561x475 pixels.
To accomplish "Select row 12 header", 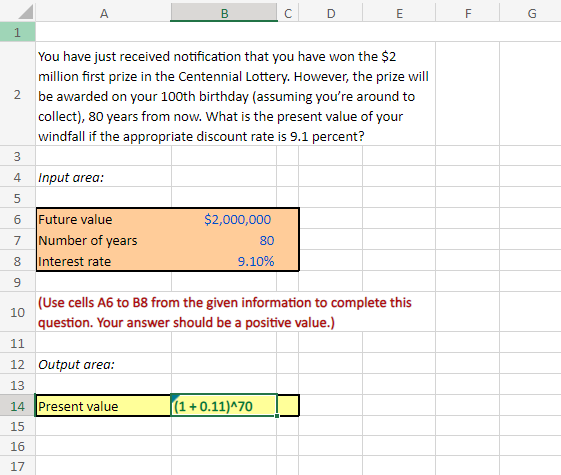I will pyautogui.click(x=18, y=364).
